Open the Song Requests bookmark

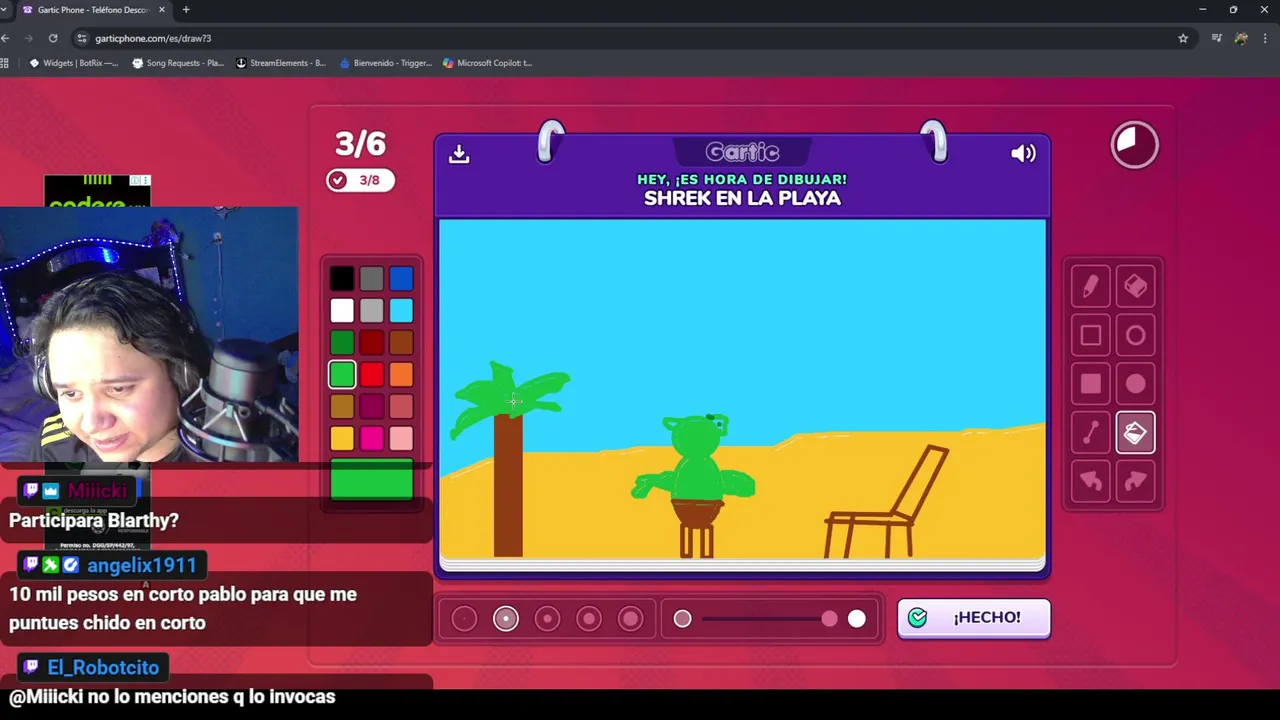pyautogui.click(x=178, y=63)
